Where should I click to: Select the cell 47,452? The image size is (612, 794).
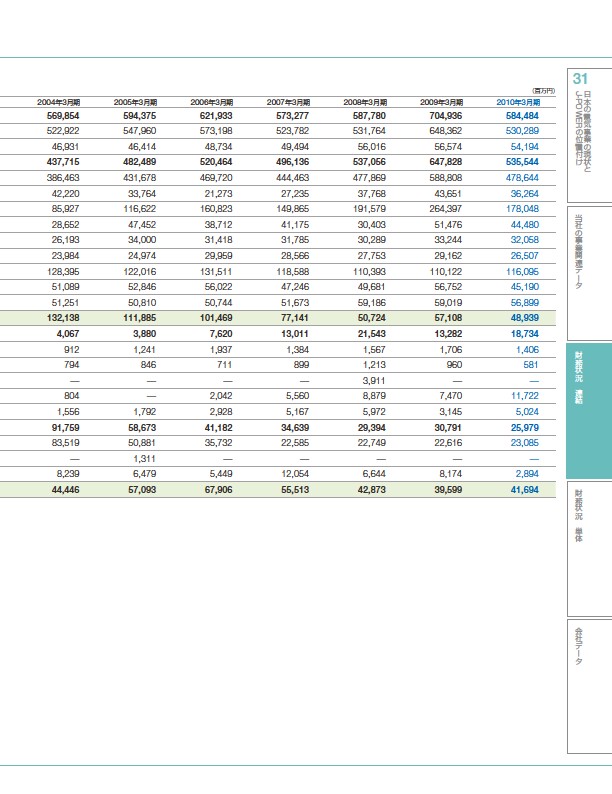pyautogui.click(x=142, y=225)
